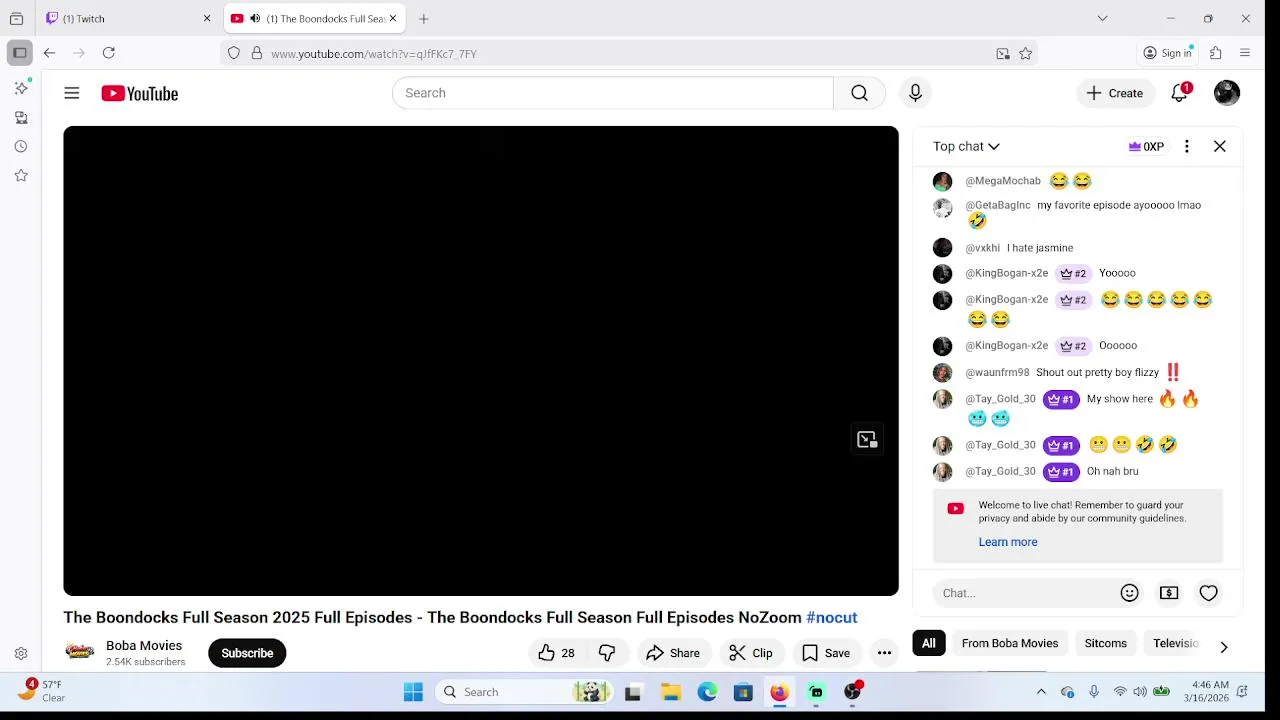
Task: Open Firefox application menu
Action: [x=1245, y=53]
